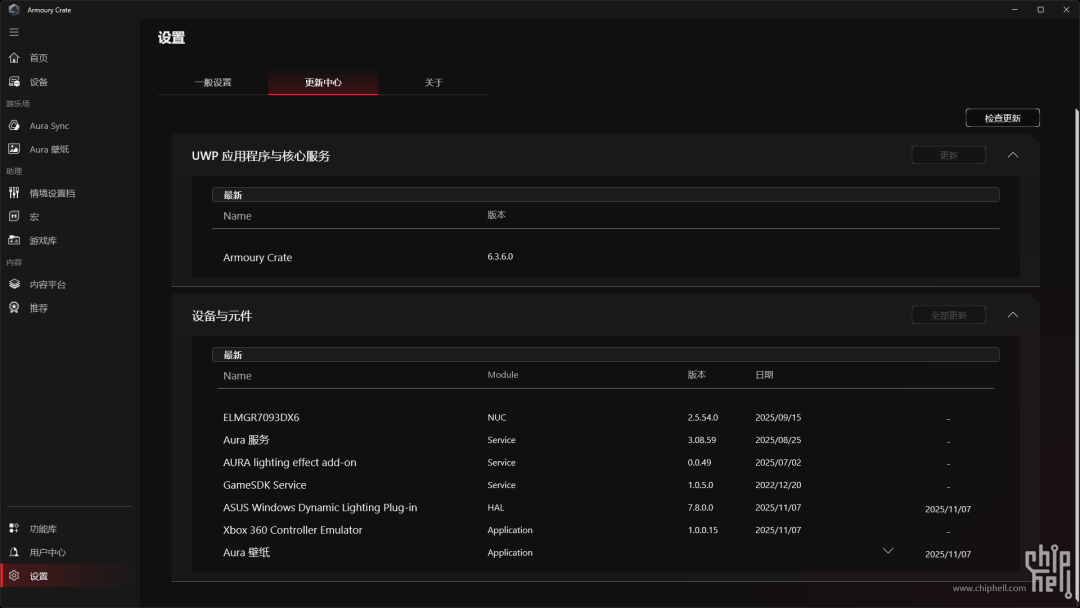Image resolution: width=1080 pixels, height=608 pixels.
Task: Open the hamburger menu icon
Action: 14,32
